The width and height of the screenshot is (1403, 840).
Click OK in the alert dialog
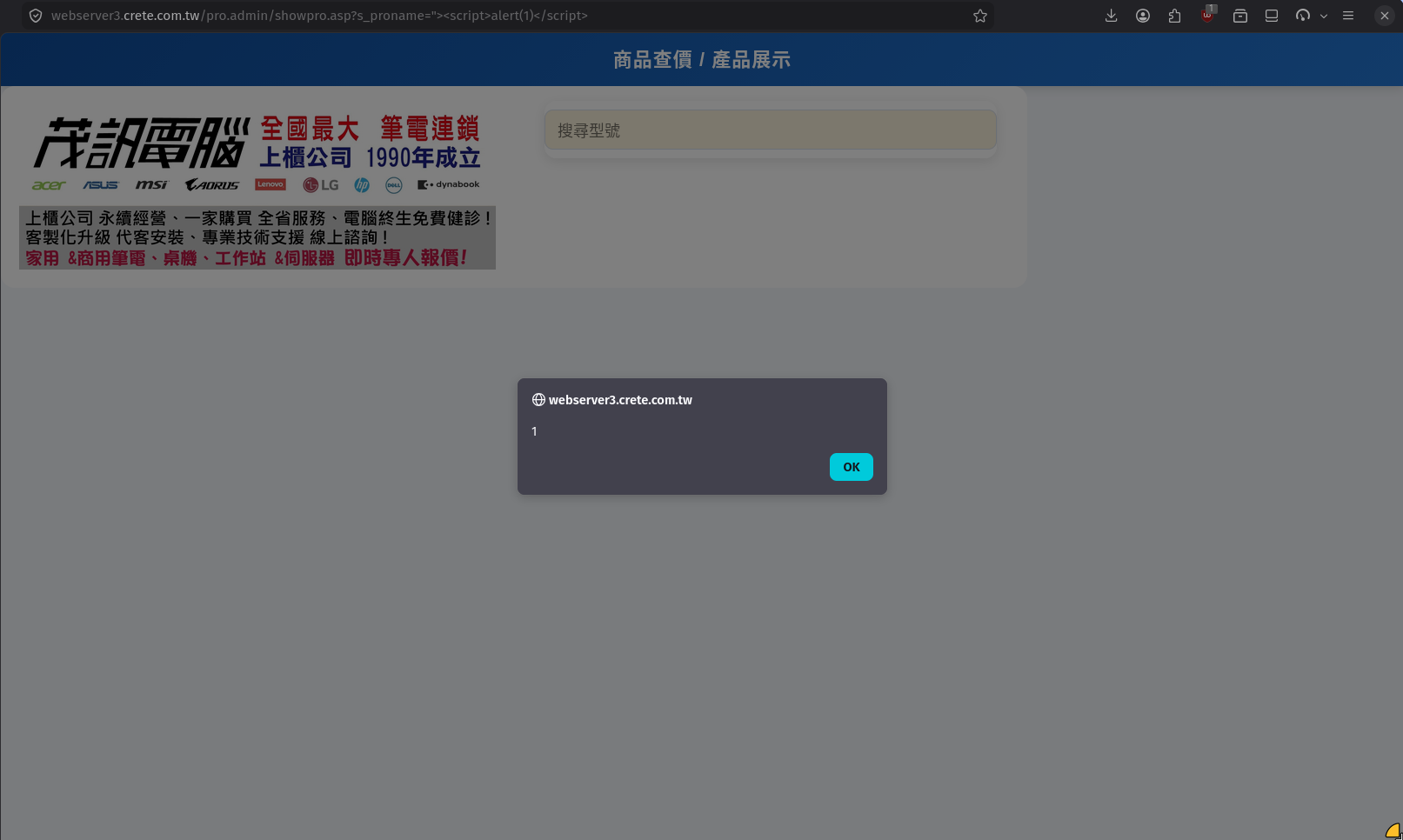pyautogui.click(x=852, y=467)
